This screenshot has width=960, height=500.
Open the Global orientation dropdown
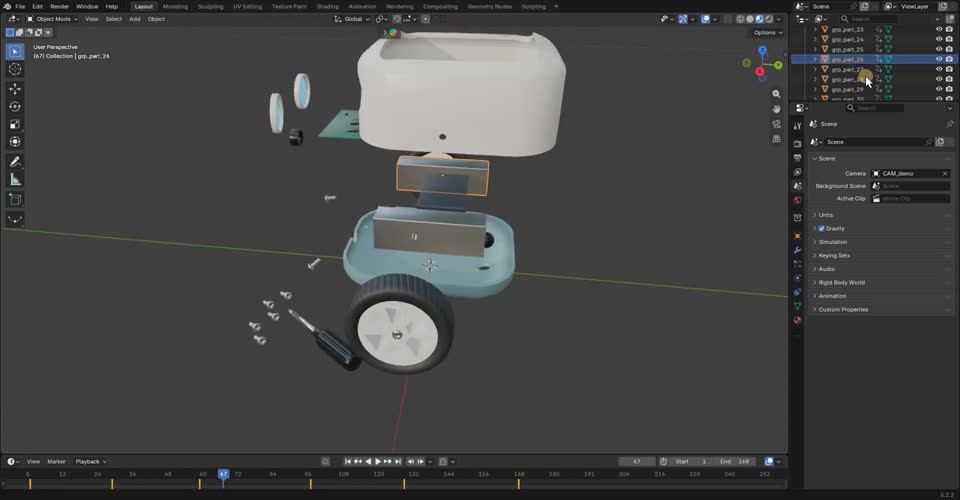tap(352, 19)
